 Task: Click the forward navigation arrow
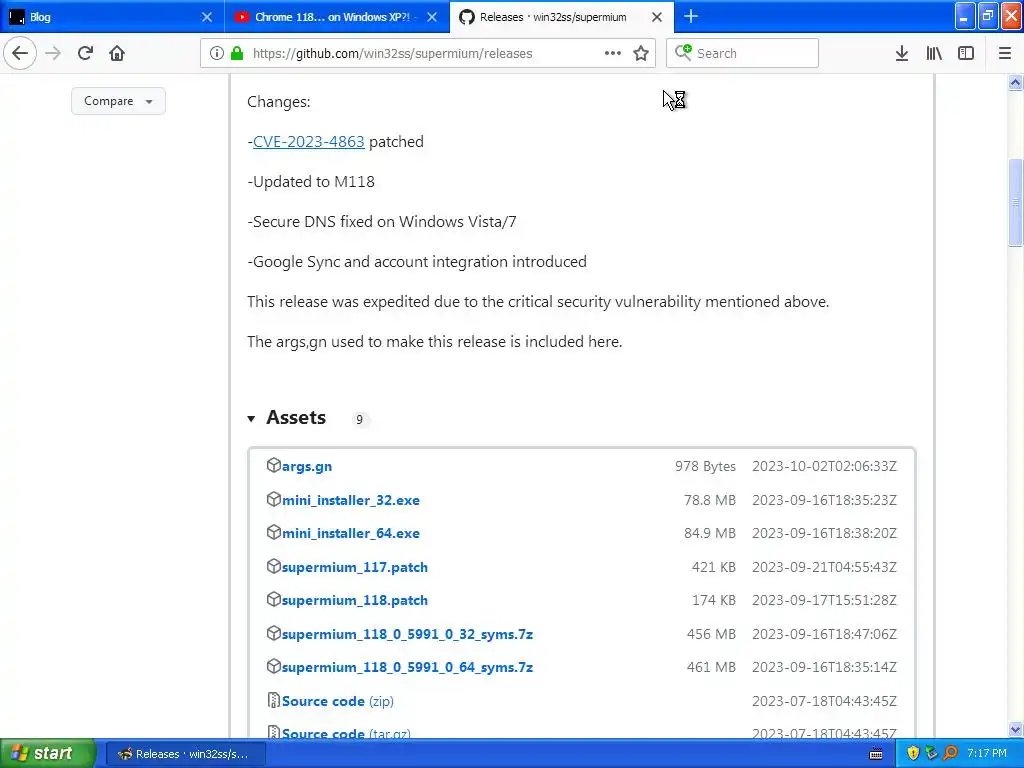pos(53,53)
